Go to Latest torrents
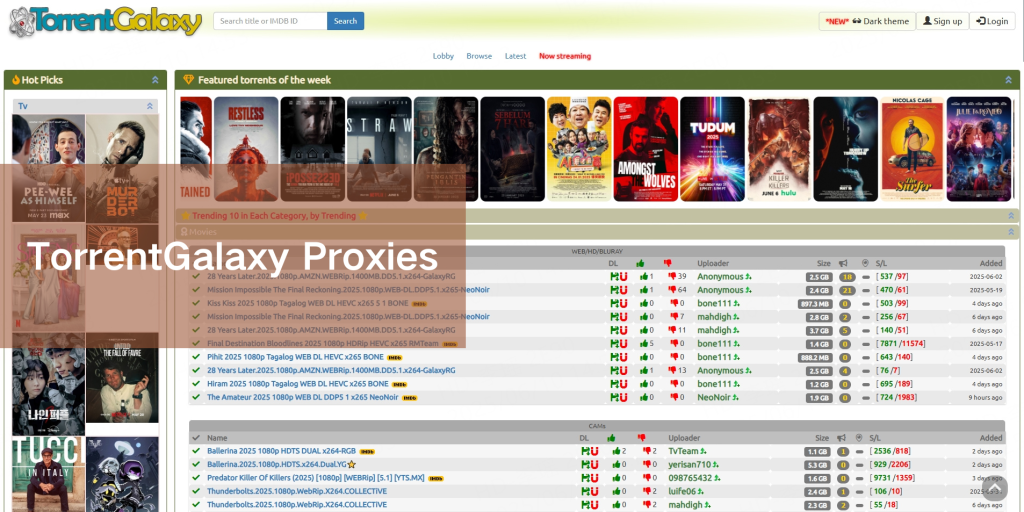The width and height of the screenshot is (1024, 512). pyautogui.click(x=515, y=56)
